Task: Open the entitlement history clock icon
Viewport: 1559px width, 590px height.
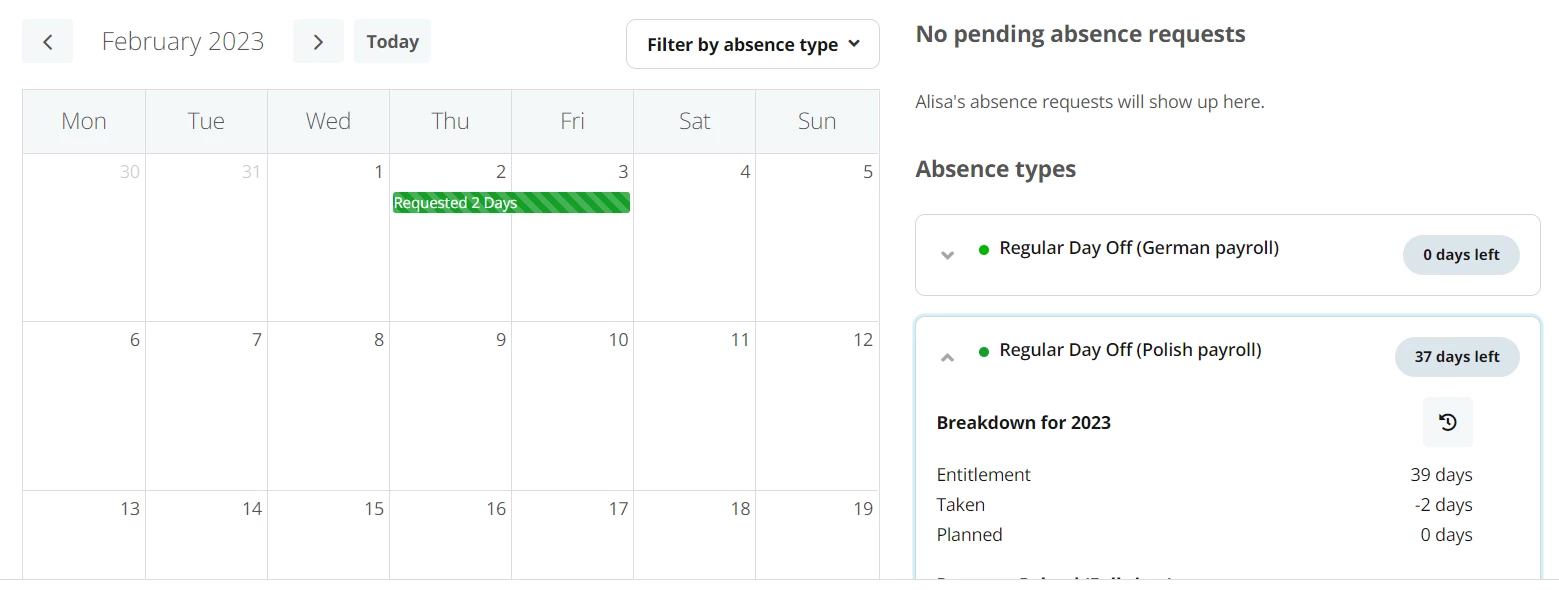Action: click(x=1448, y=422)
